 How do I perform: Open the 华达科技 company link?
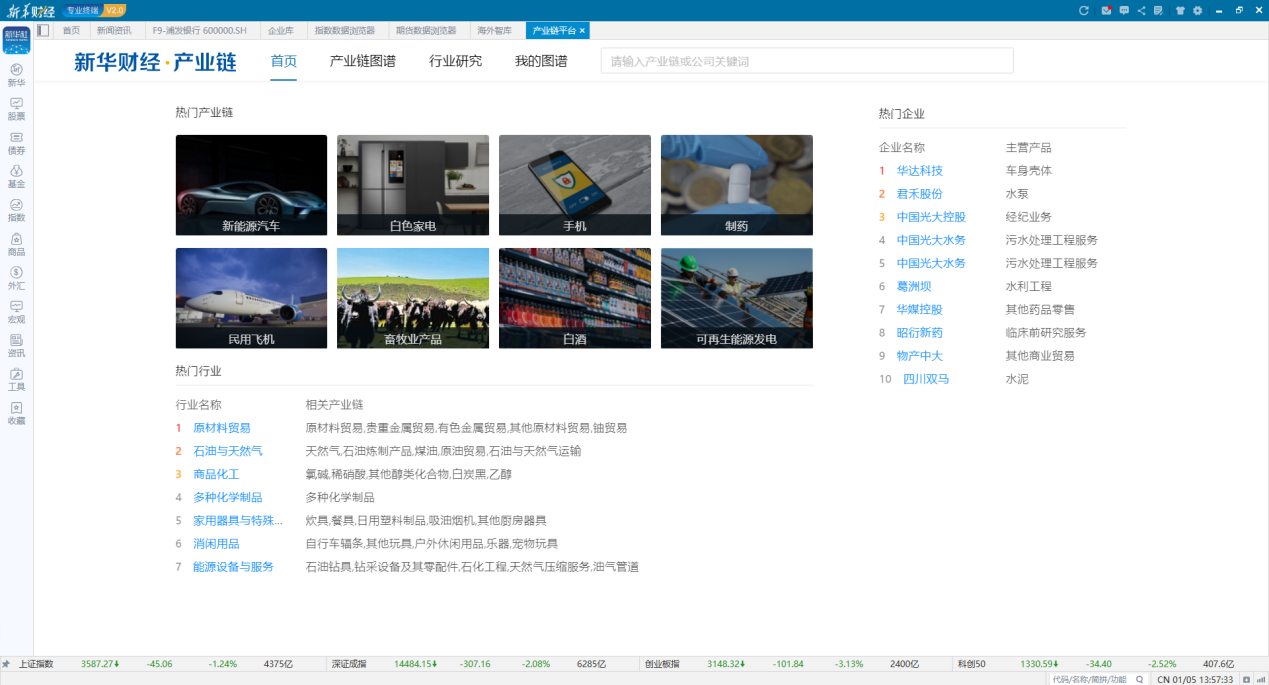919,171
